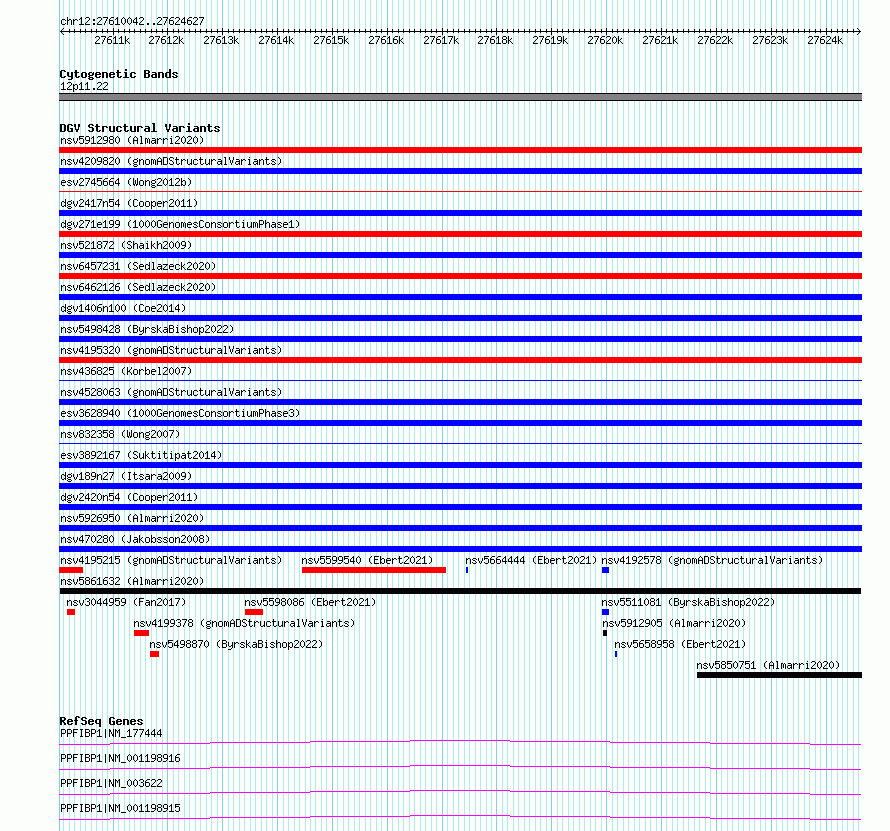The height and width of the screenshot is (831, 890).
Task: Click variant nsv5498428 (ByrskaBishop2022)
Action: (147, 329)
